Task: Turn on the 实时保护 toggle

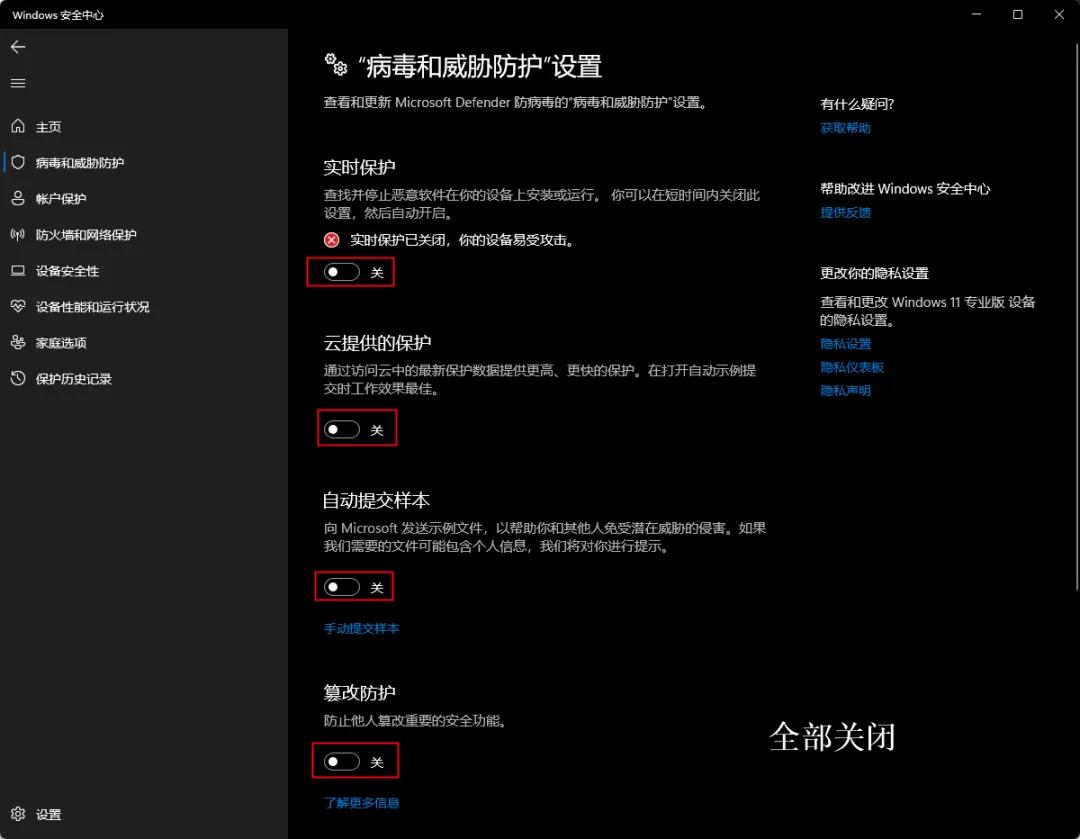Action: (x=342, y=272)
